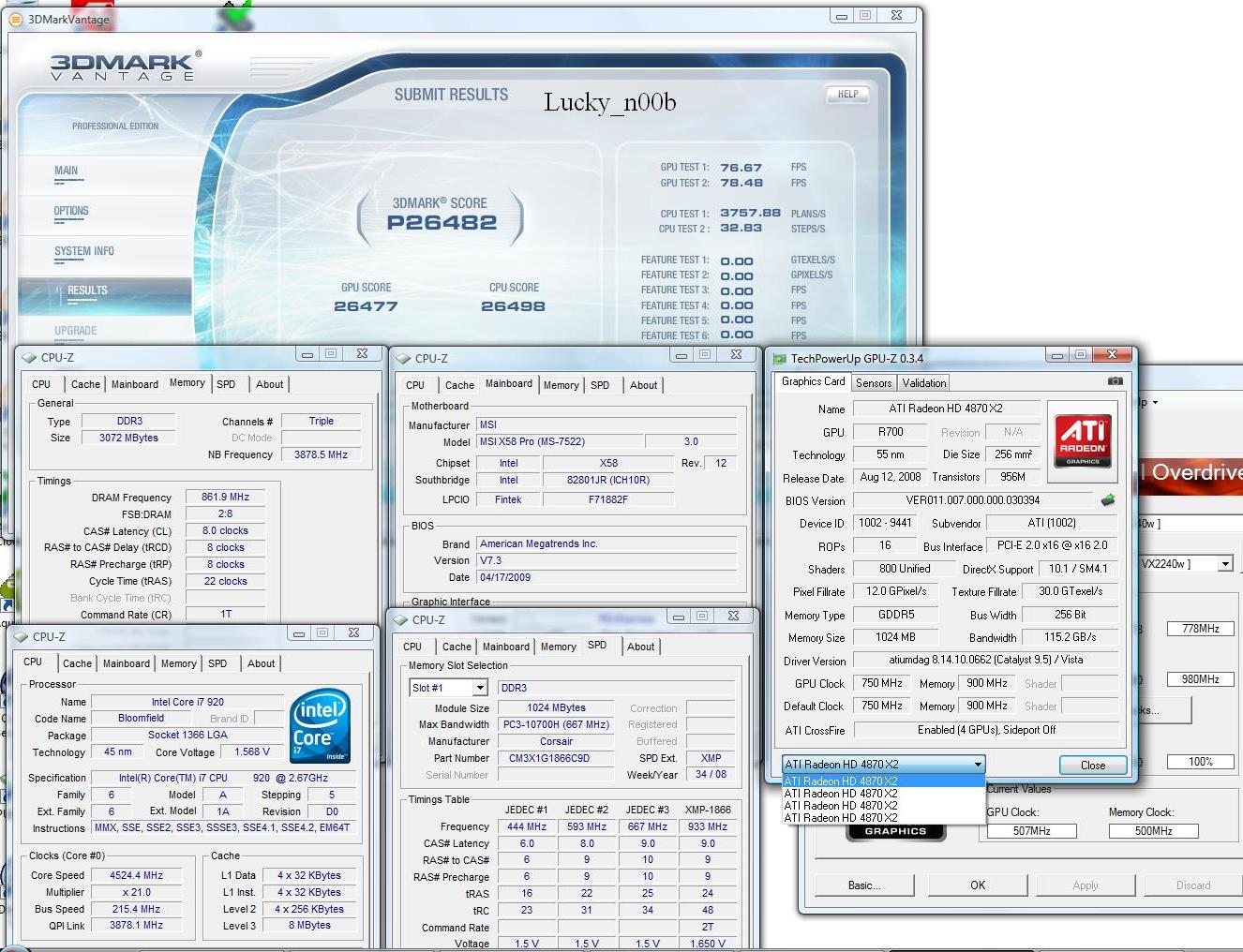
Task: Click the Discard button in Catalyst window
Action: (x=1193, y=885)
